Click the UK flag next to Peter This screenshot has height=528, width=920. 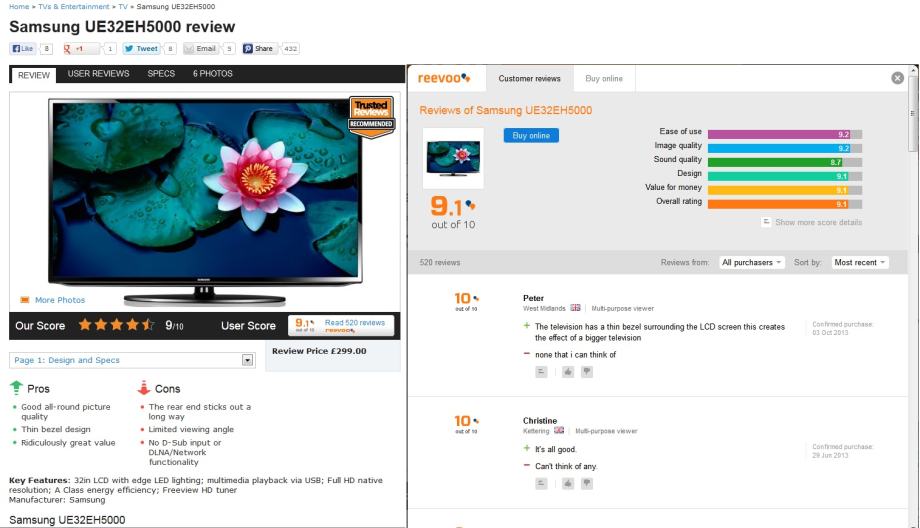coord(575,308)
